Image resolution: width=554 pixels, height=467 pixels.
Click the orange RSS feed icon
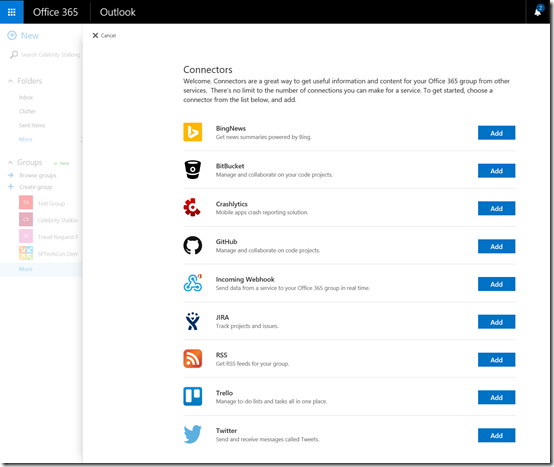tap(193, 359)
